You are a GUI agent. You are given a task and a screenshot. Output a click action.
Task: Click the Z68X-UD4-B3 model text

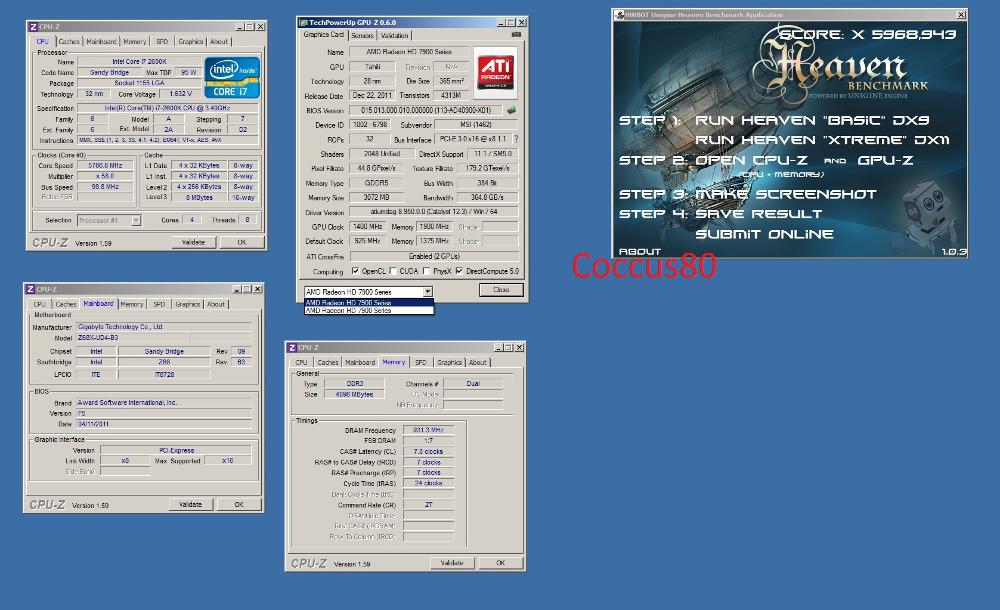click(98, 338)
